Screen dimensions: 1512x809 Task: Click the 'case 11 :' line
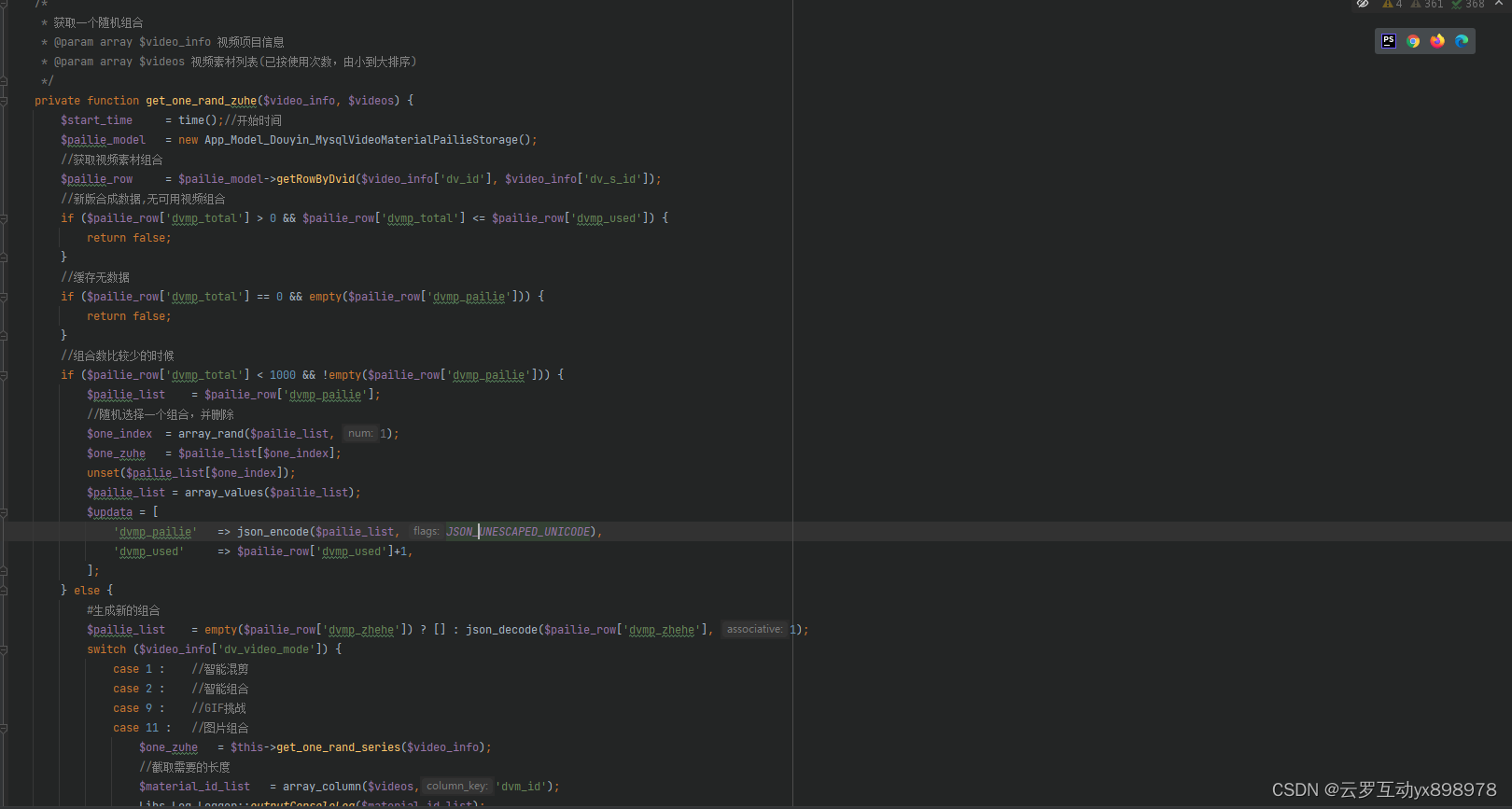click(x=181, y=728)
